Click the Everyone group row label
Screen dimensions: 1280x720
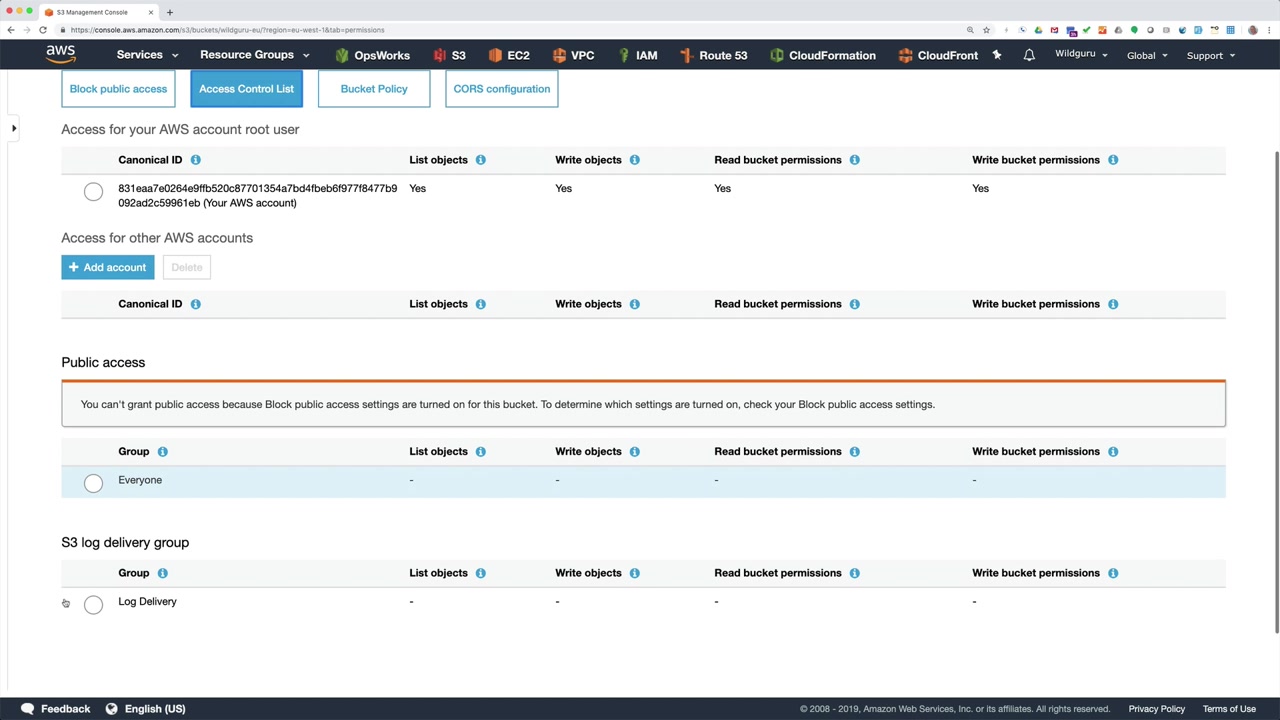tap(140, 480)
